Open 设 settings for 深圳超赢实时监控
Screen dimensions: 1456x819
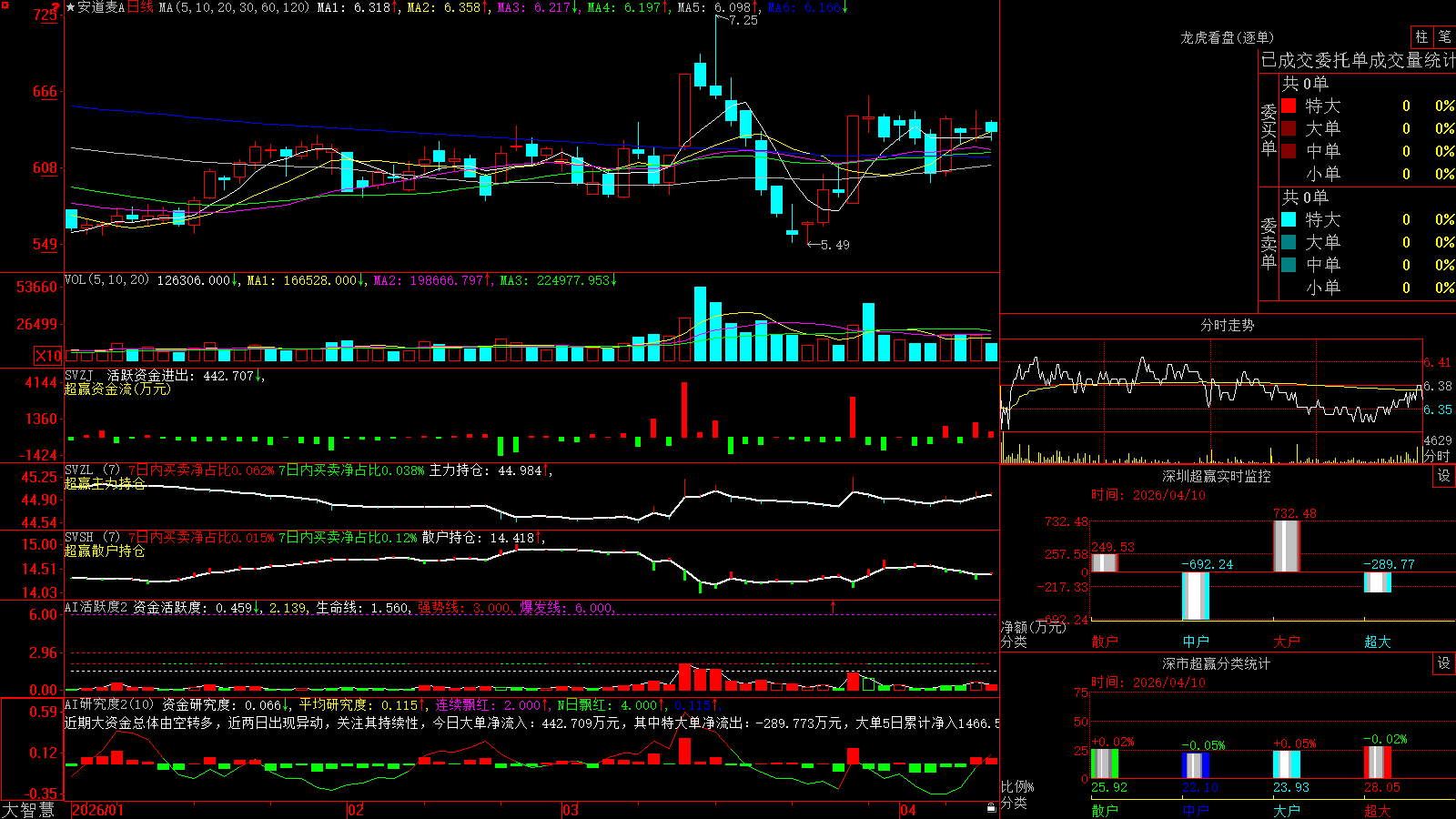click(1444, 476)
